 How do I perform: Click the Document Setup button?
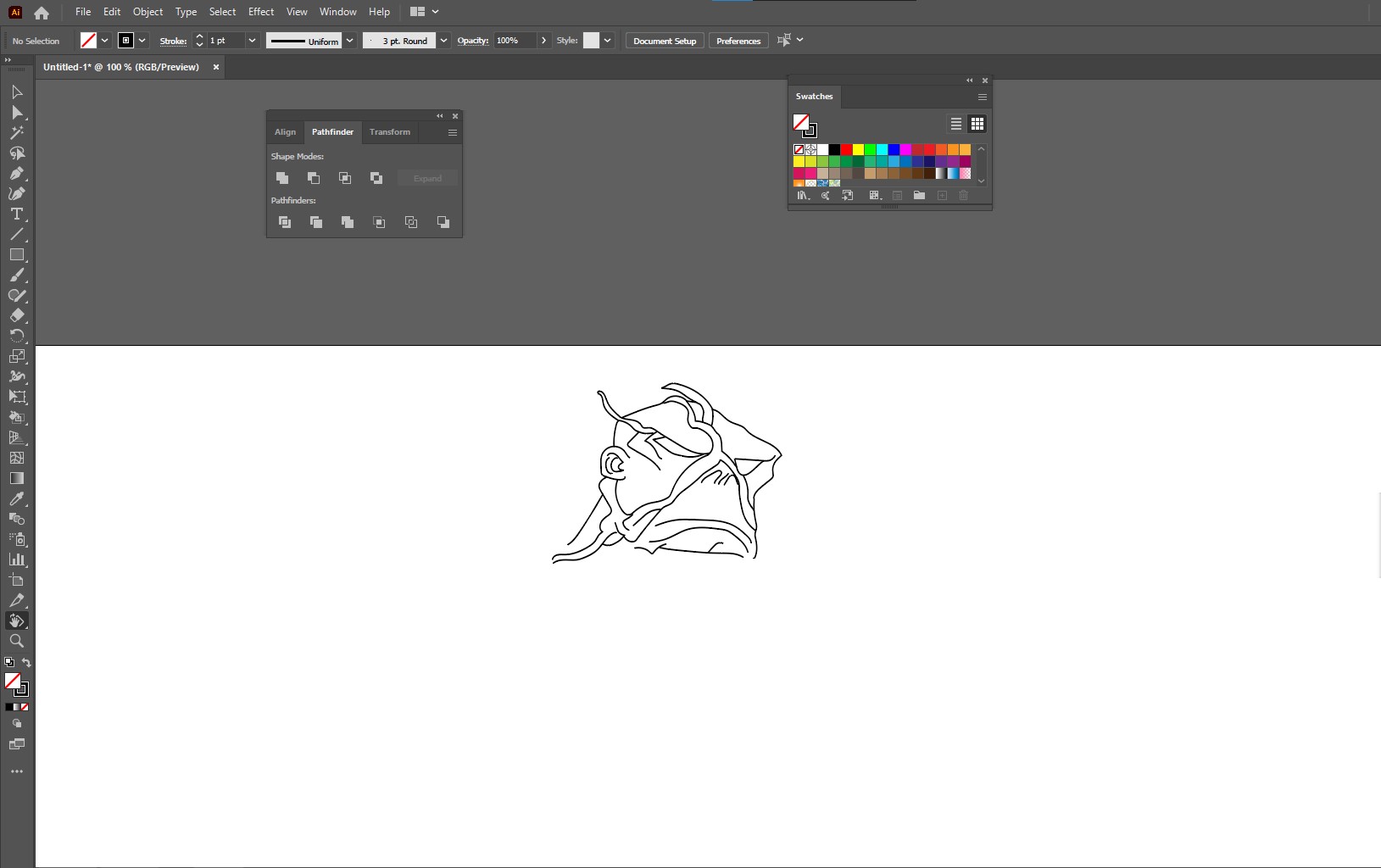[665, 41]
